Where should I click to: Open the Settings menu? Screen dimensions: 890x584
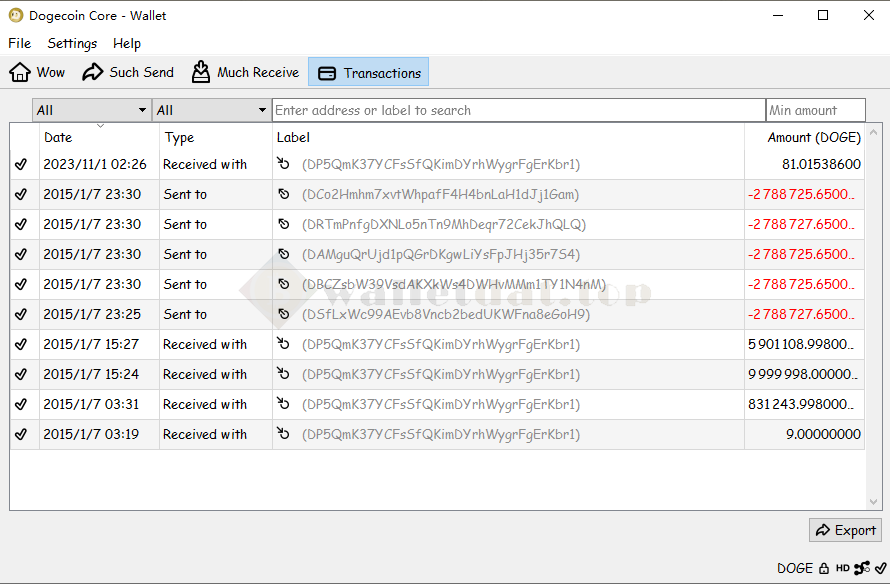click(72, 43)
